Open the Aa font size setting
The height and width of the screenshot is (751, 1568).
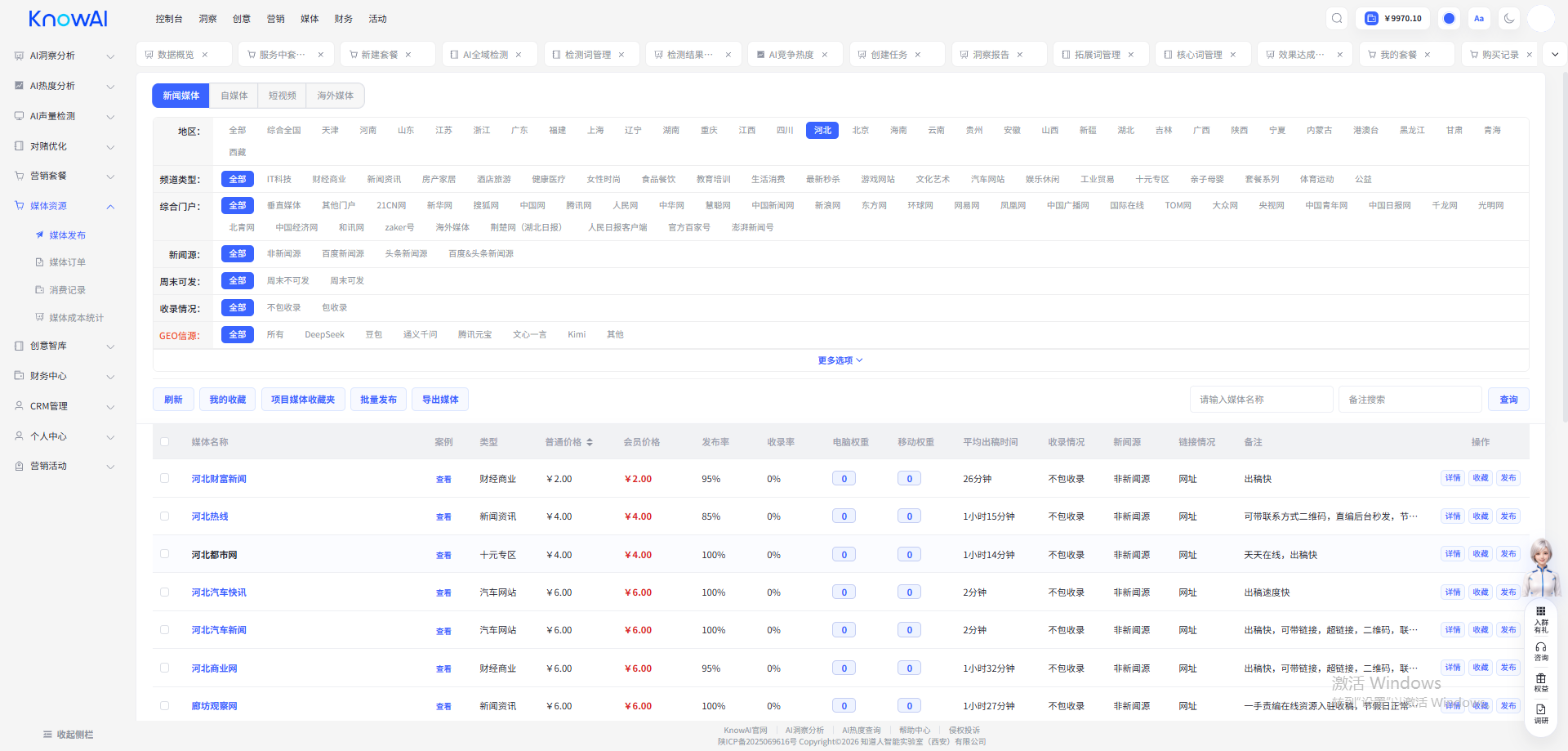coord(1479,18)
